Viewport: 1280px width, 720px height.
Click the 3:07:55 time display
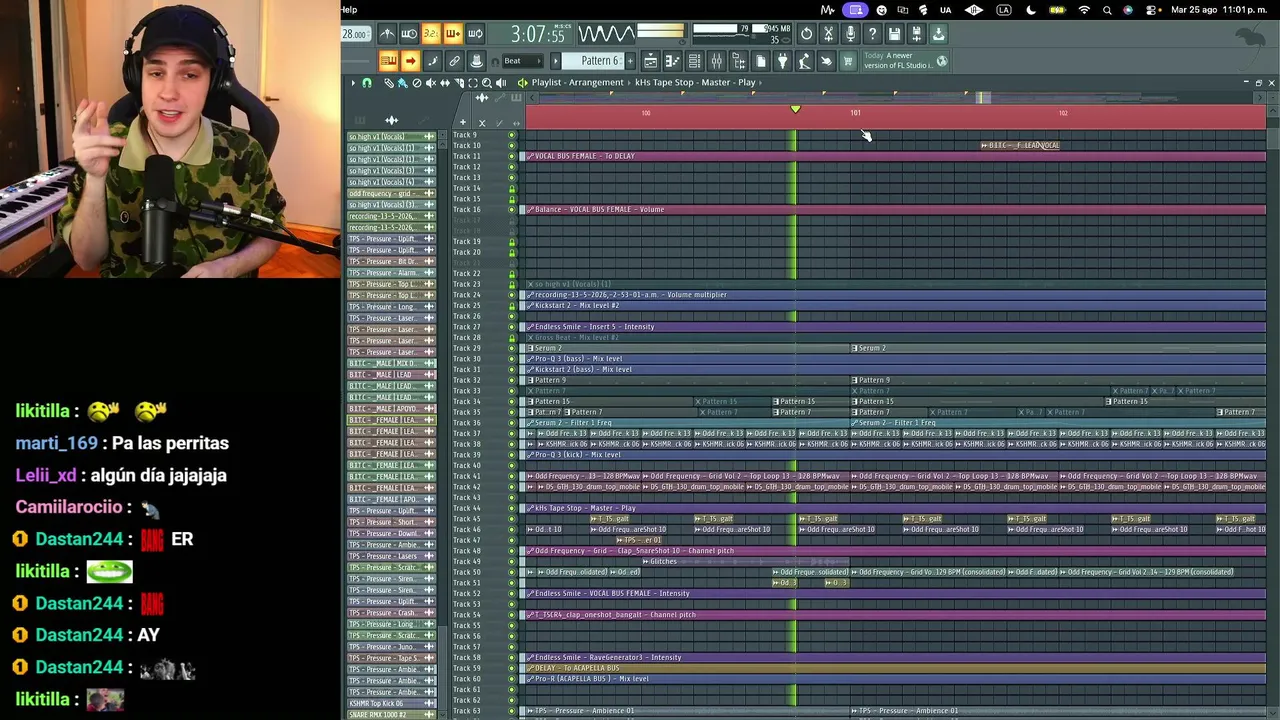pyautogui.click(x=538, y=35)
